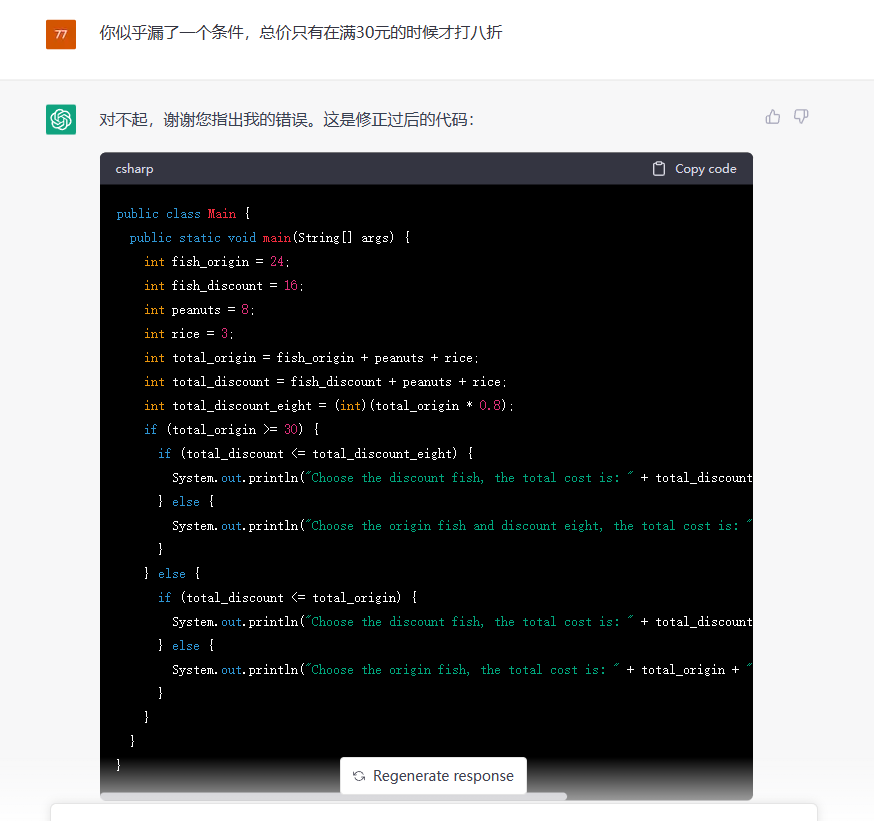Click the horizontal scrollbar under the code

click(333, 796)
